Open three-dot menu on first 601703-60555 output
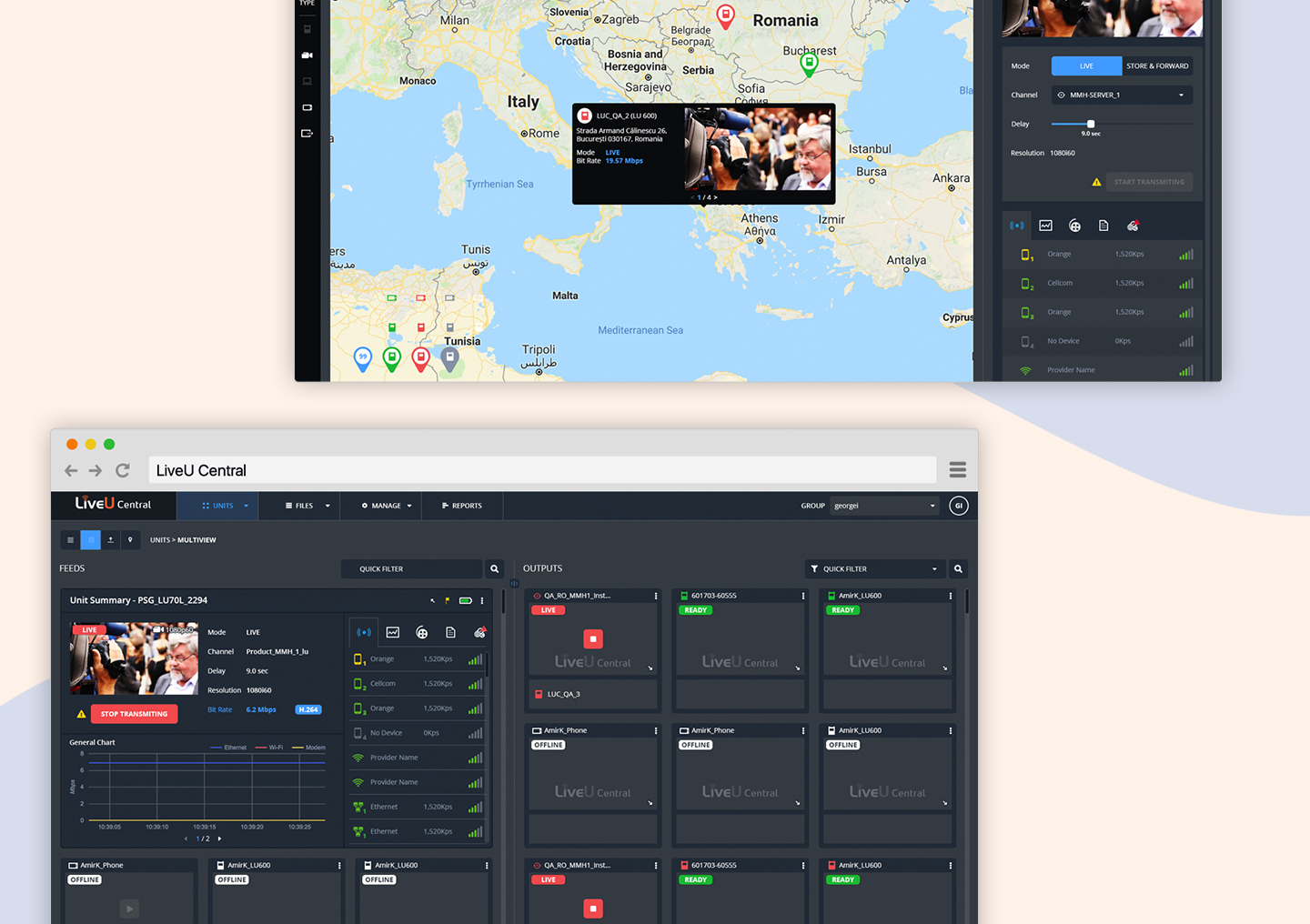The image size is (1310, 924). point(803,596)
